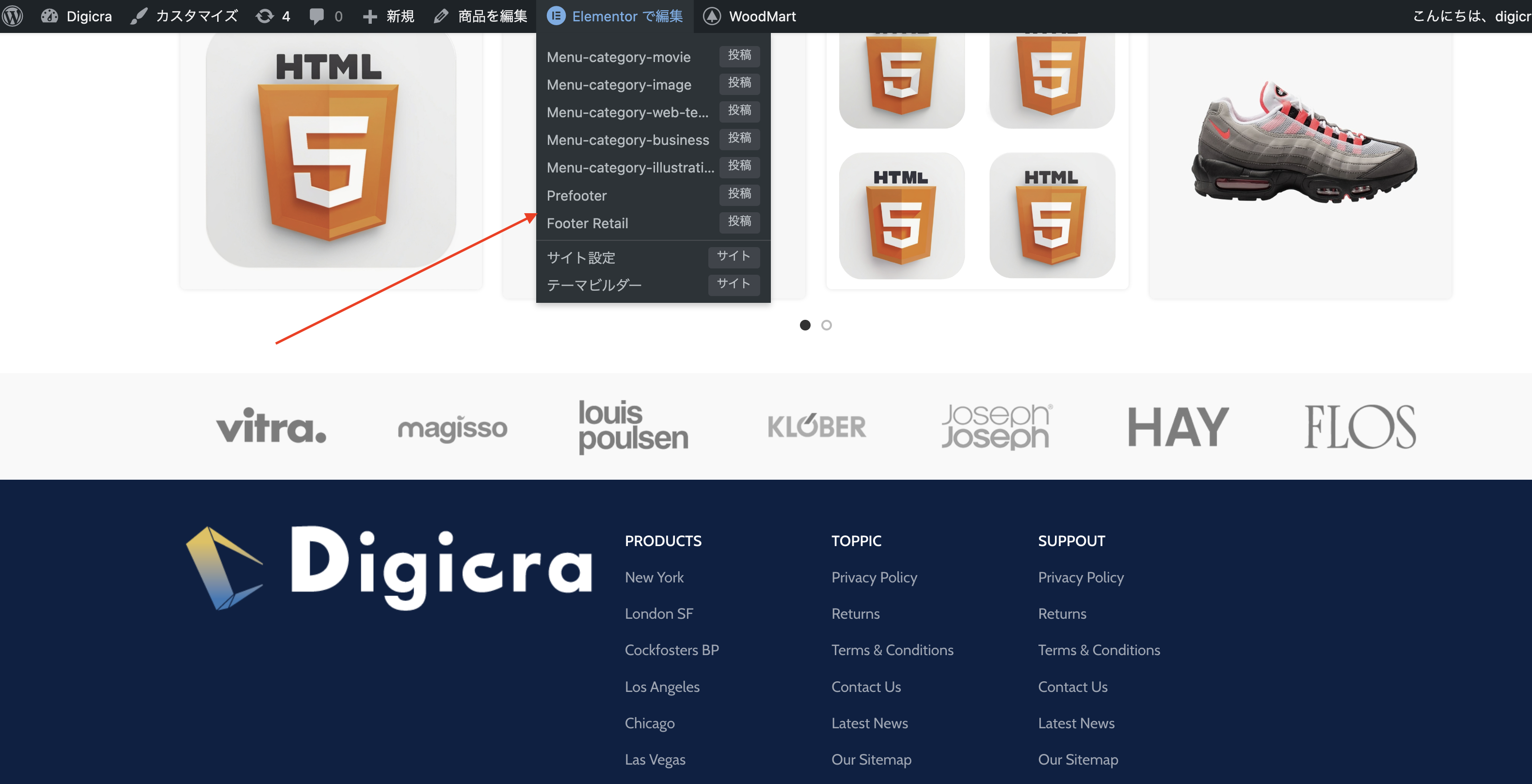Open London SF footer link

[659, 613]
